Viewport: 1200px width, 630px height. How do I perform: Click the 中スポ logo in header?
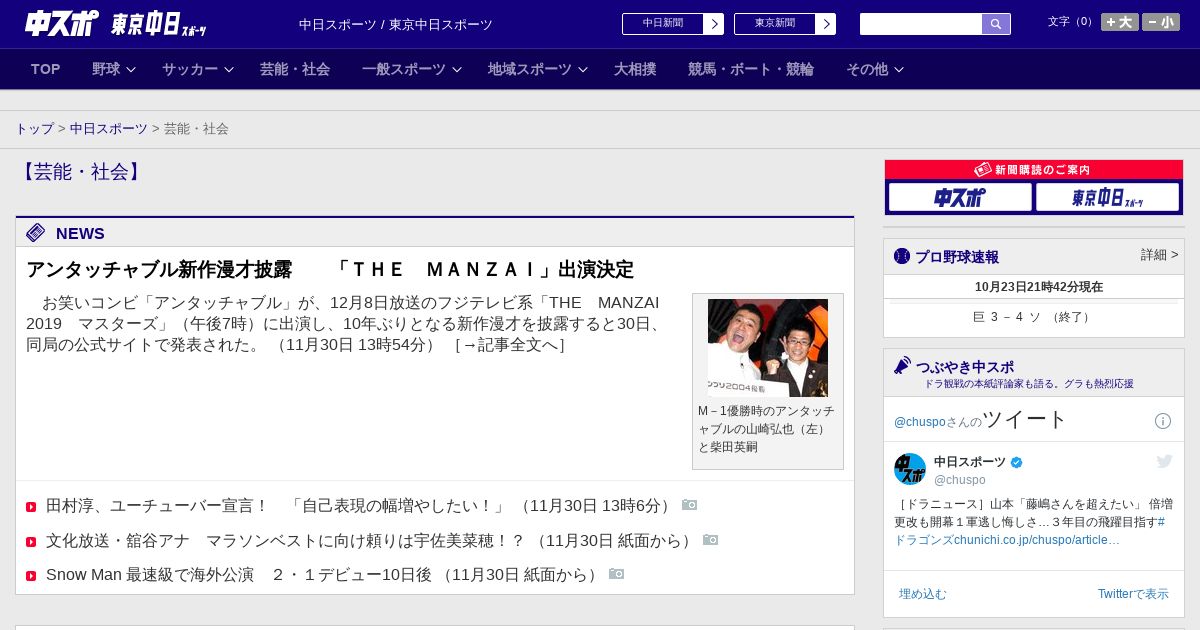61,23
